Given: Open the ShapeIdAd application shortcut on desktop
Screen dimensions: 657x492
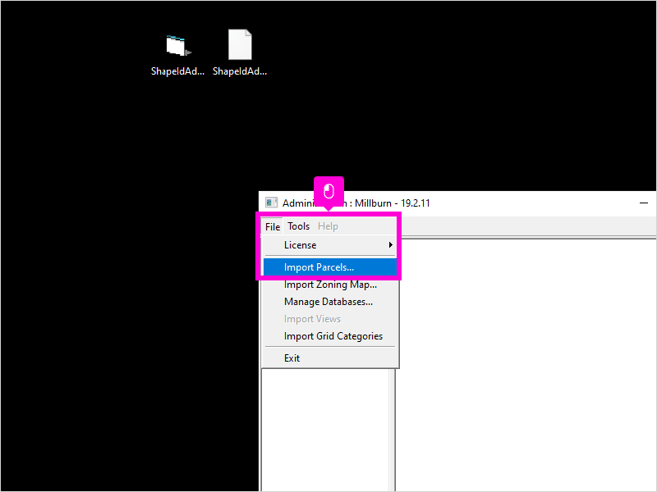Looking at the screenshot, I should 177,46.
